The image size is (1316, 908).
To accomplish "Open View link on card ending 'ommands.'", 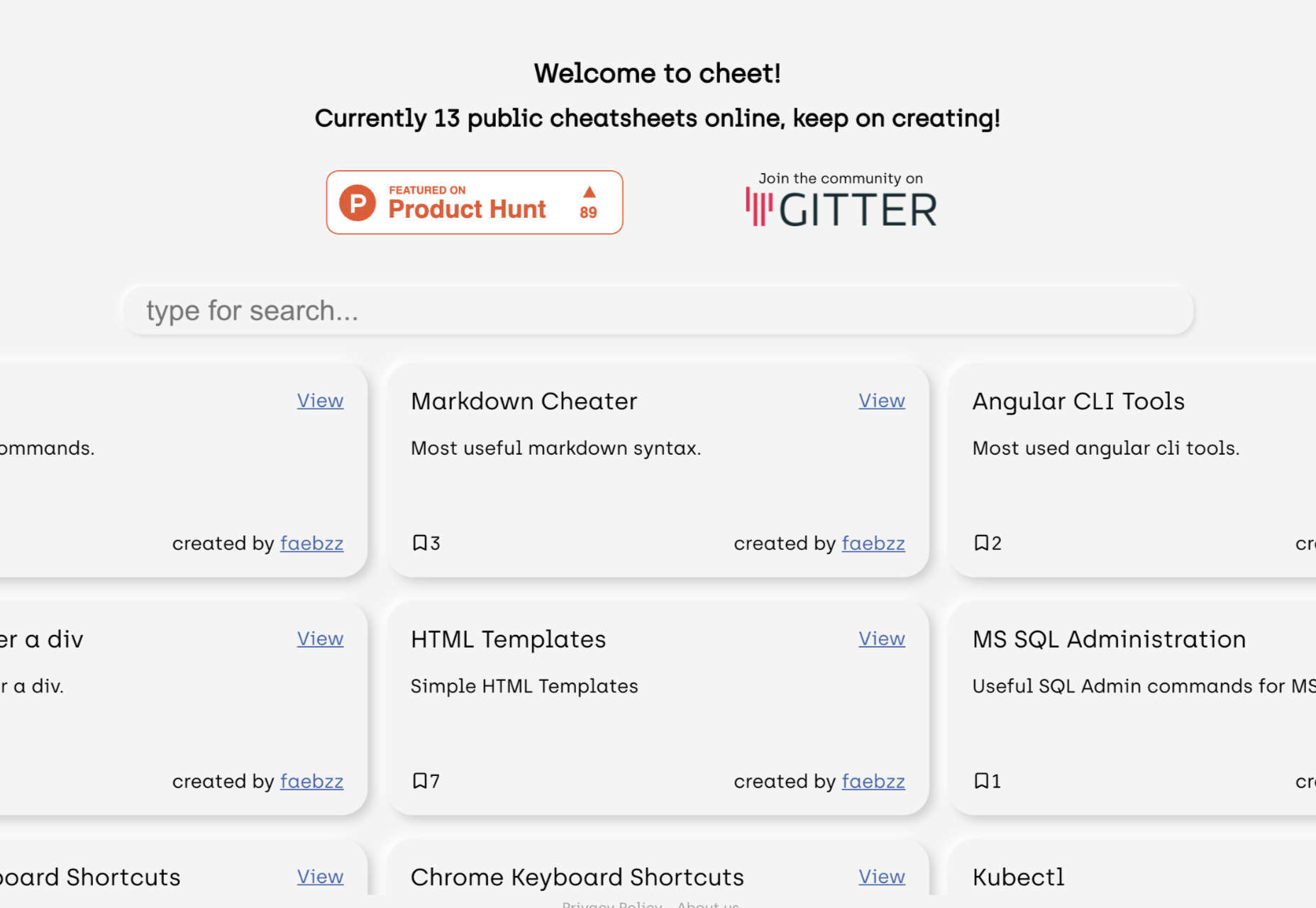I will point(320,401).
